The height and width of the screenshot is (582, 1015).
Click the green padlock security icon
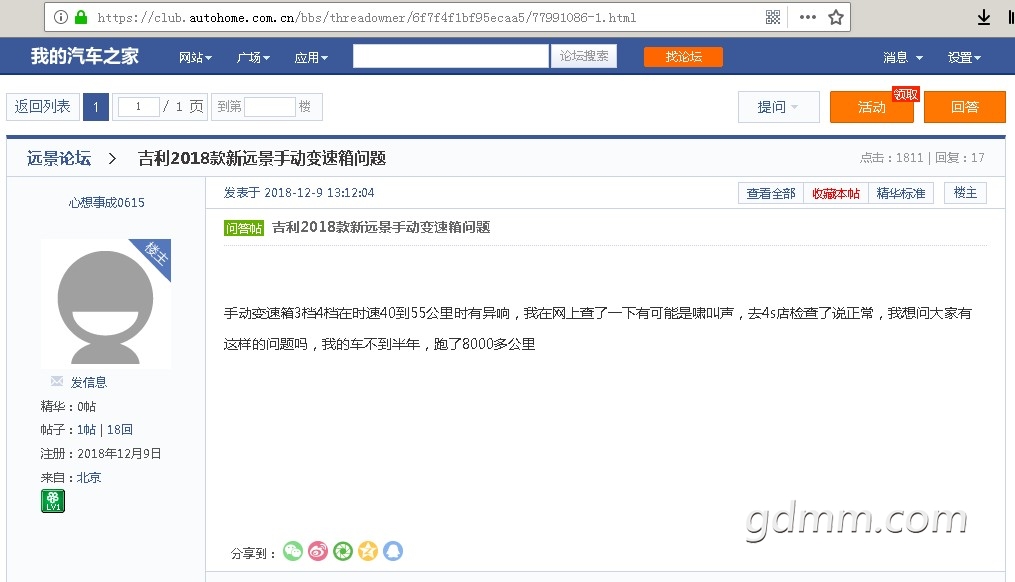pyautogui.click(x=81, y=17)
